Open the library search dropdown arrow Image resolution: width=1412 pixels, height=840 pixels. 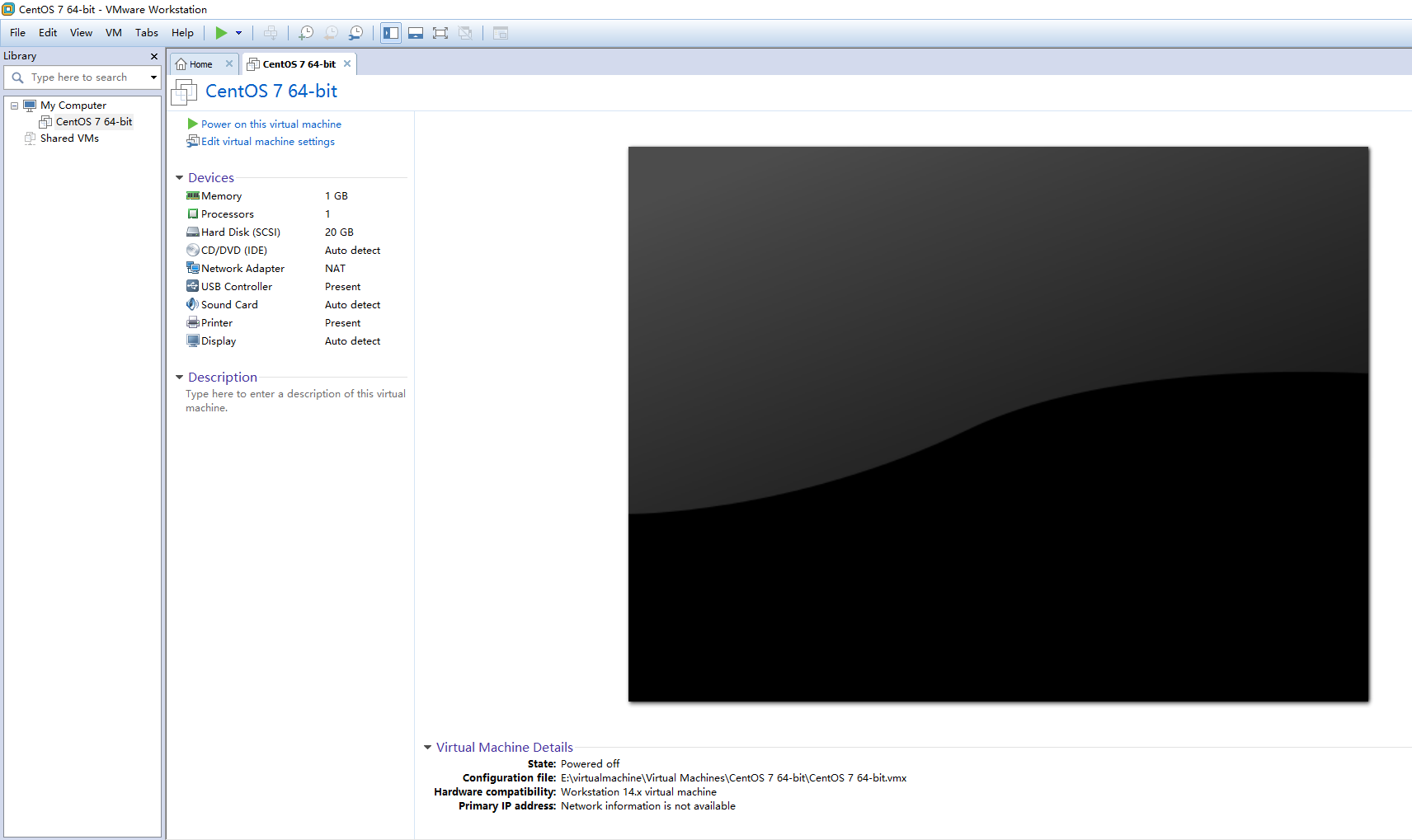click(x=153, y=77)
